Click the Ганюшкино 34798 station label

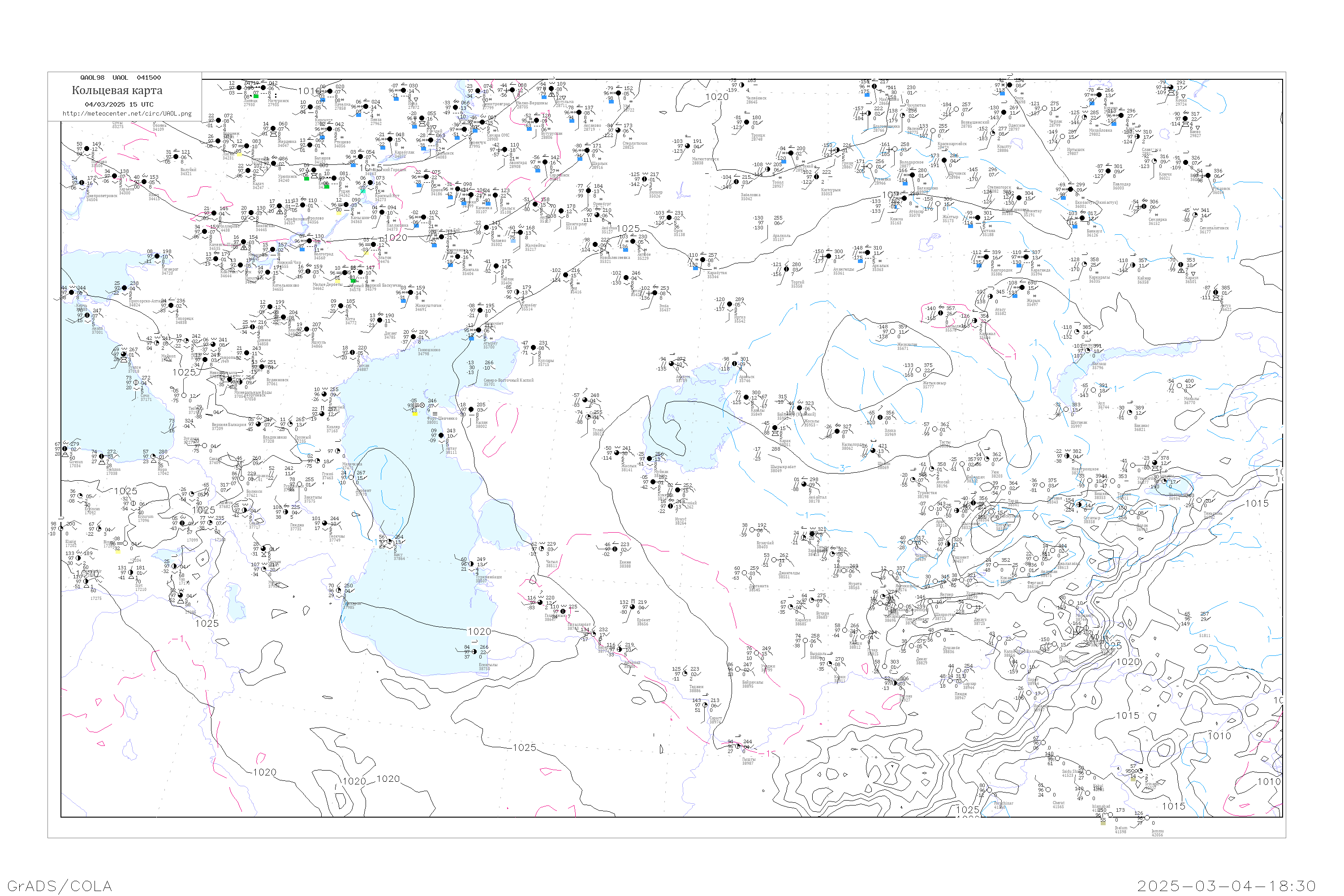coord(429,351)
